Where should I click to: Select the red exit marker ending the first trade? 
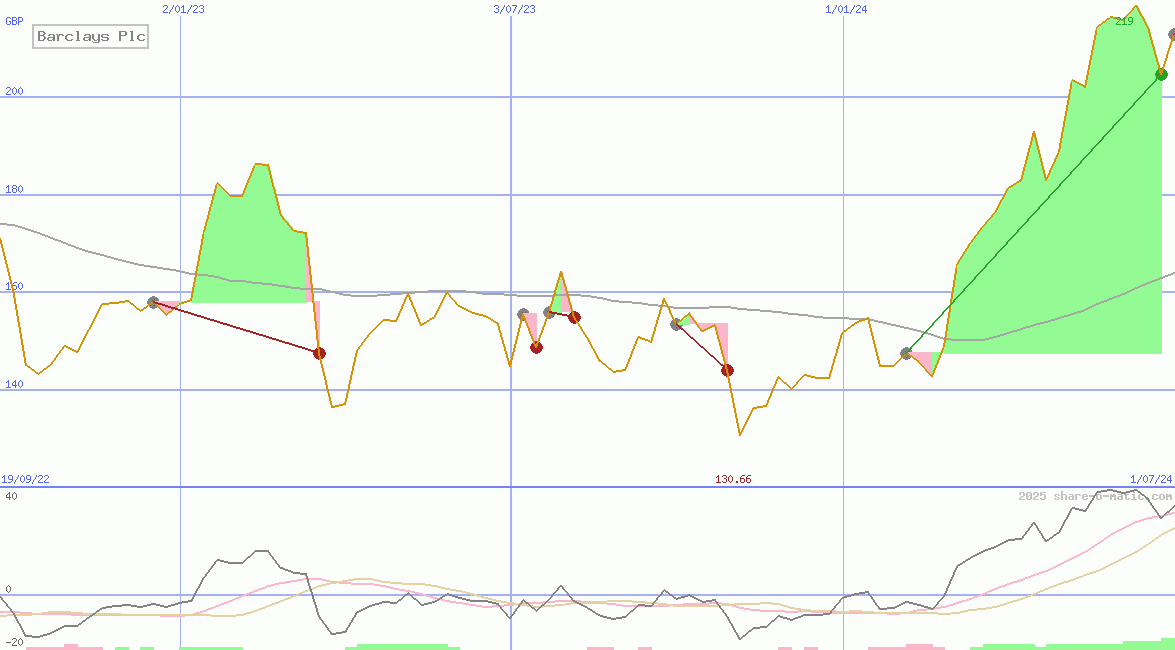coord(319,353)
